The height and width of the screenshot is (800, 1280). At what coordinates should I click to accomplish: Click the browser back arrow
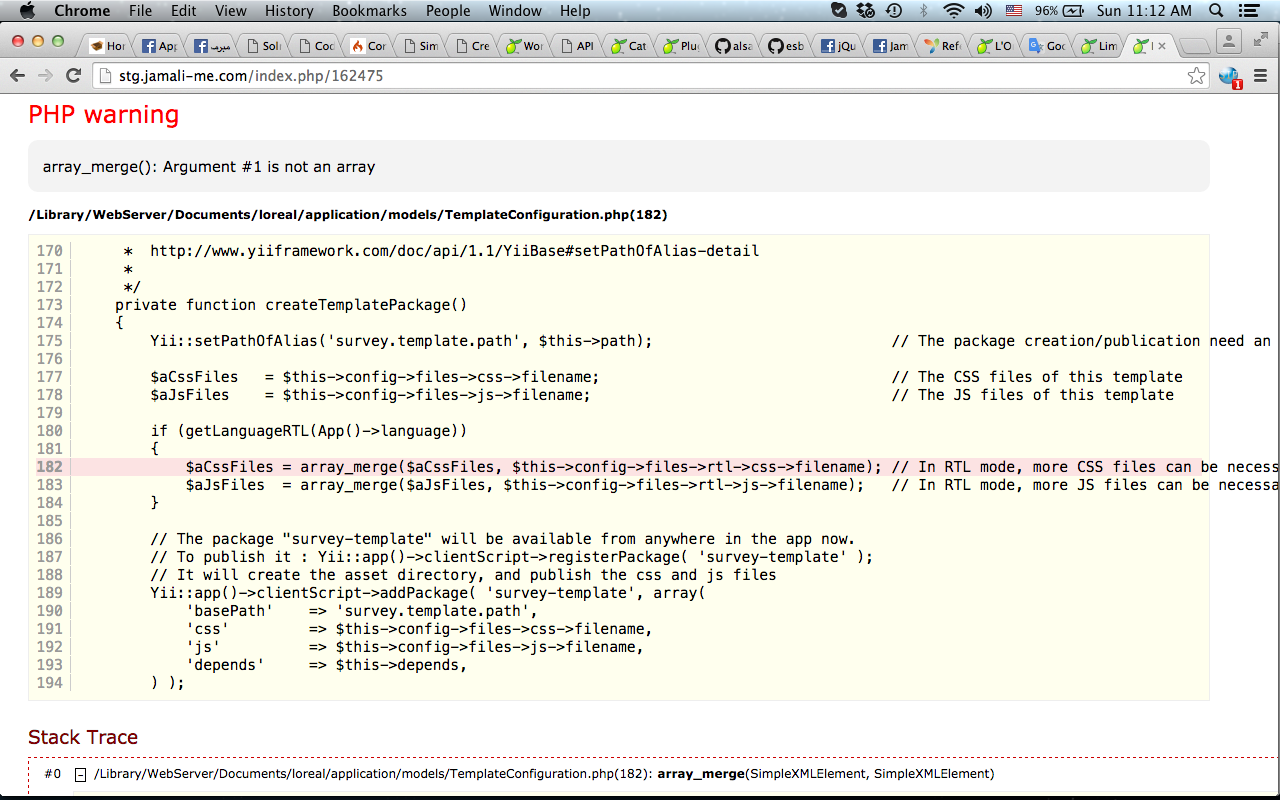coord(17,76)
